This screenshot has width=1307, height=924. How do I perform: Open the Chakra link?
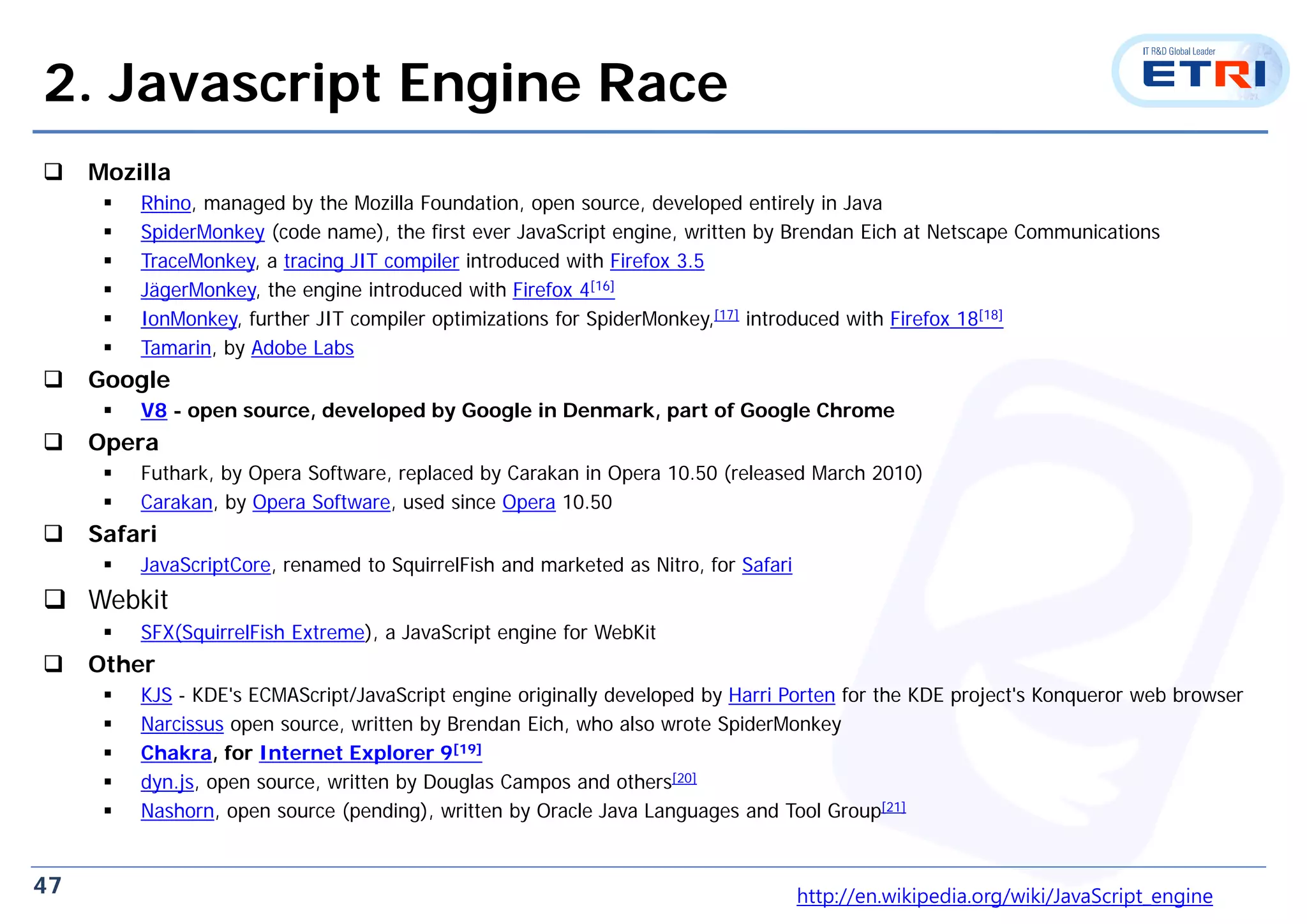click(x=176, y=754)
